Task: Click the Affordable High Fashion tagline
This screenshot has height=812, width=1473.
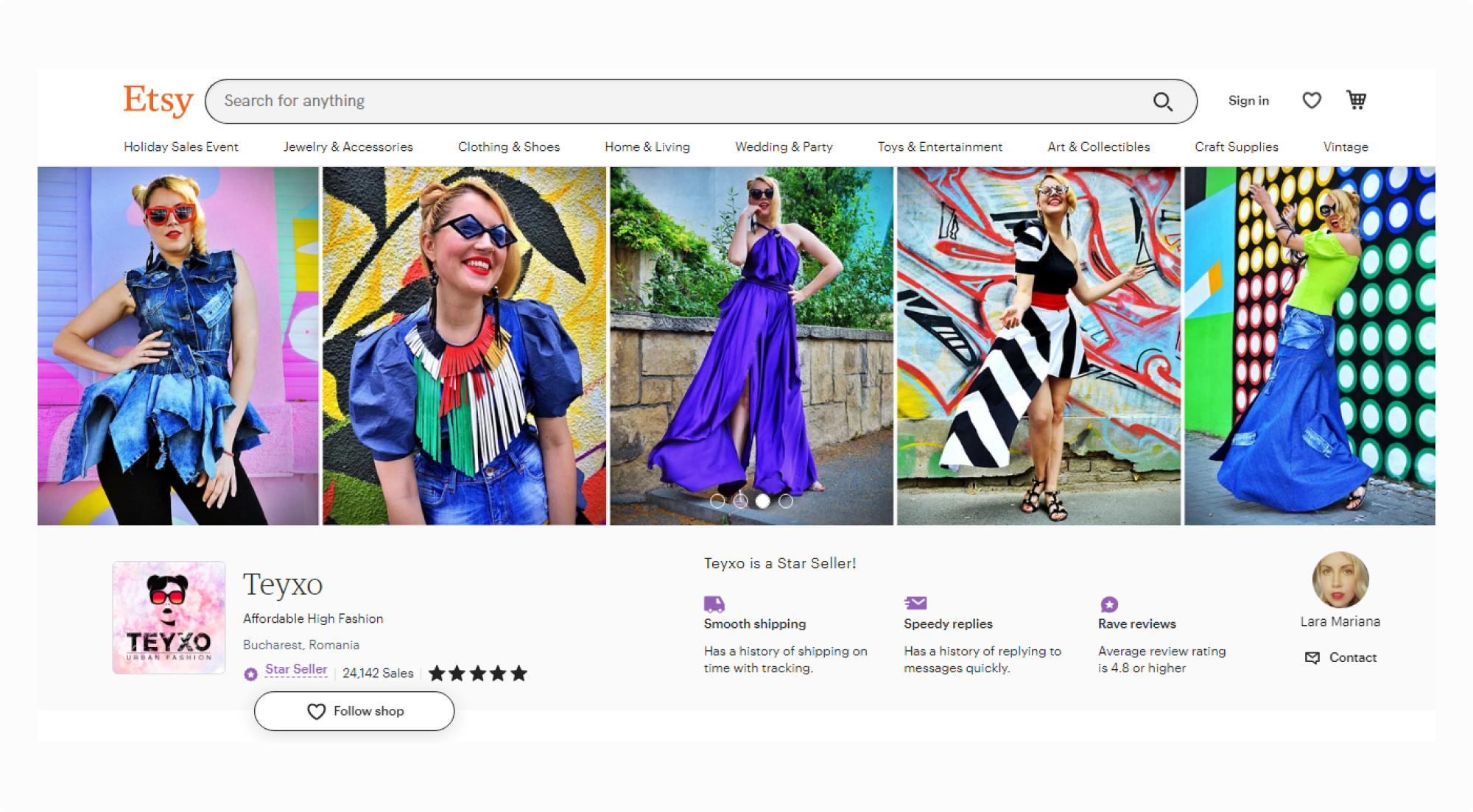Action: (x=313, y=618)
